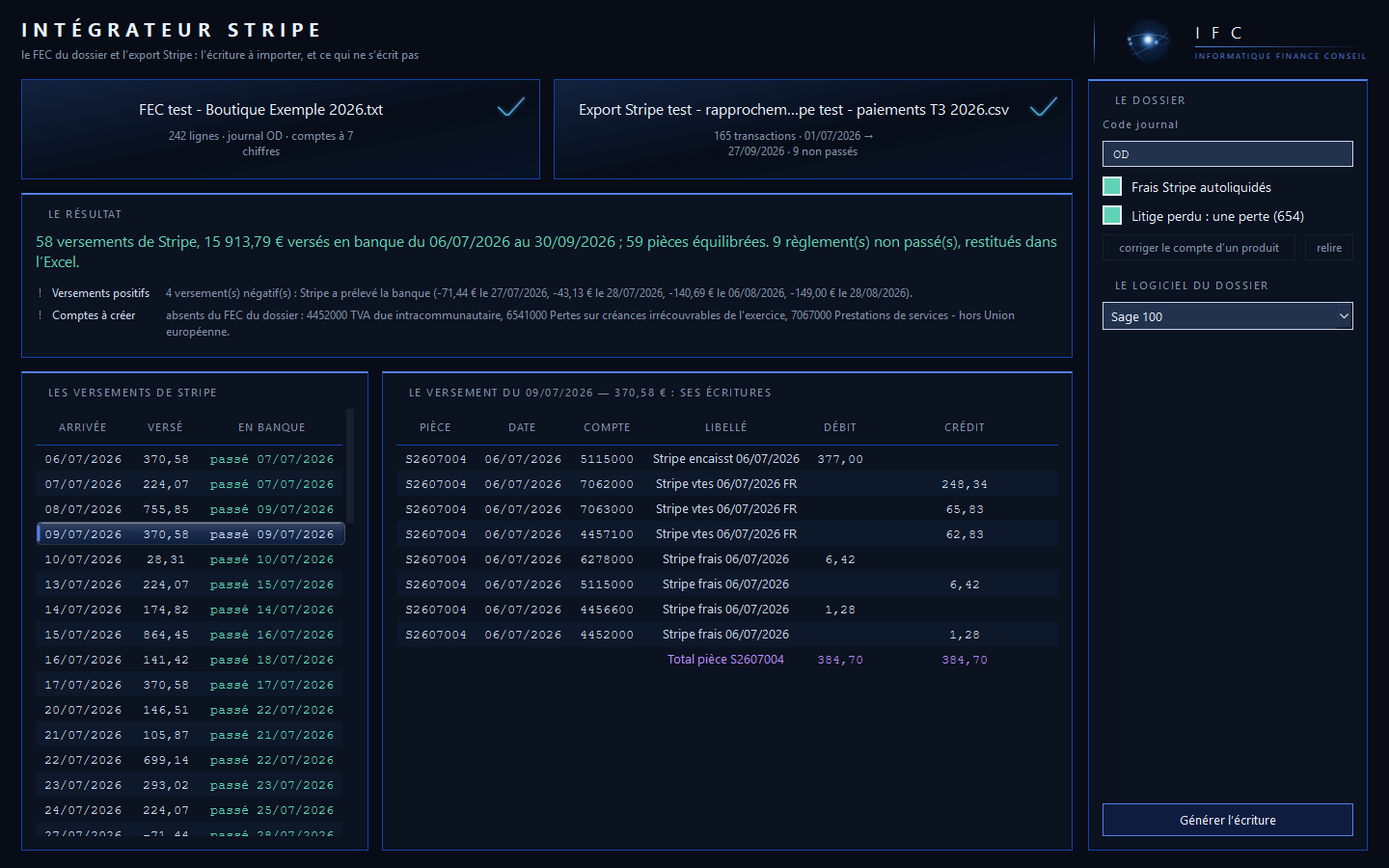Select the 20/07/2026 payout of 146,51

point(190,710)
